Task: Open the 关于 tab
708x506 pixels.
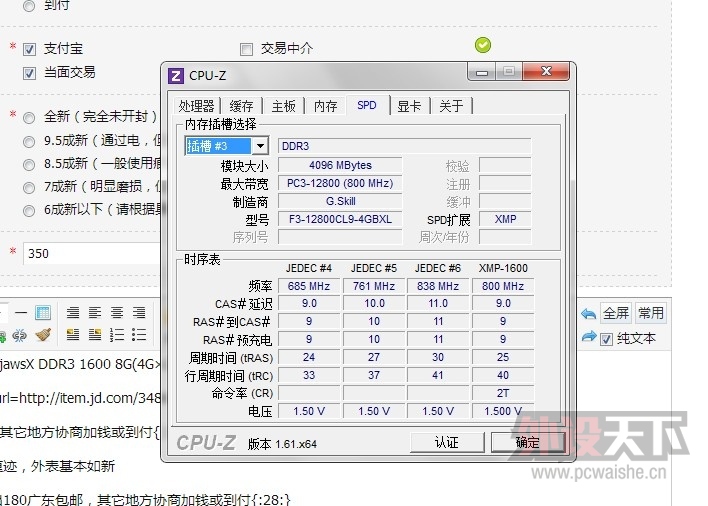Action: click(451, 106)
